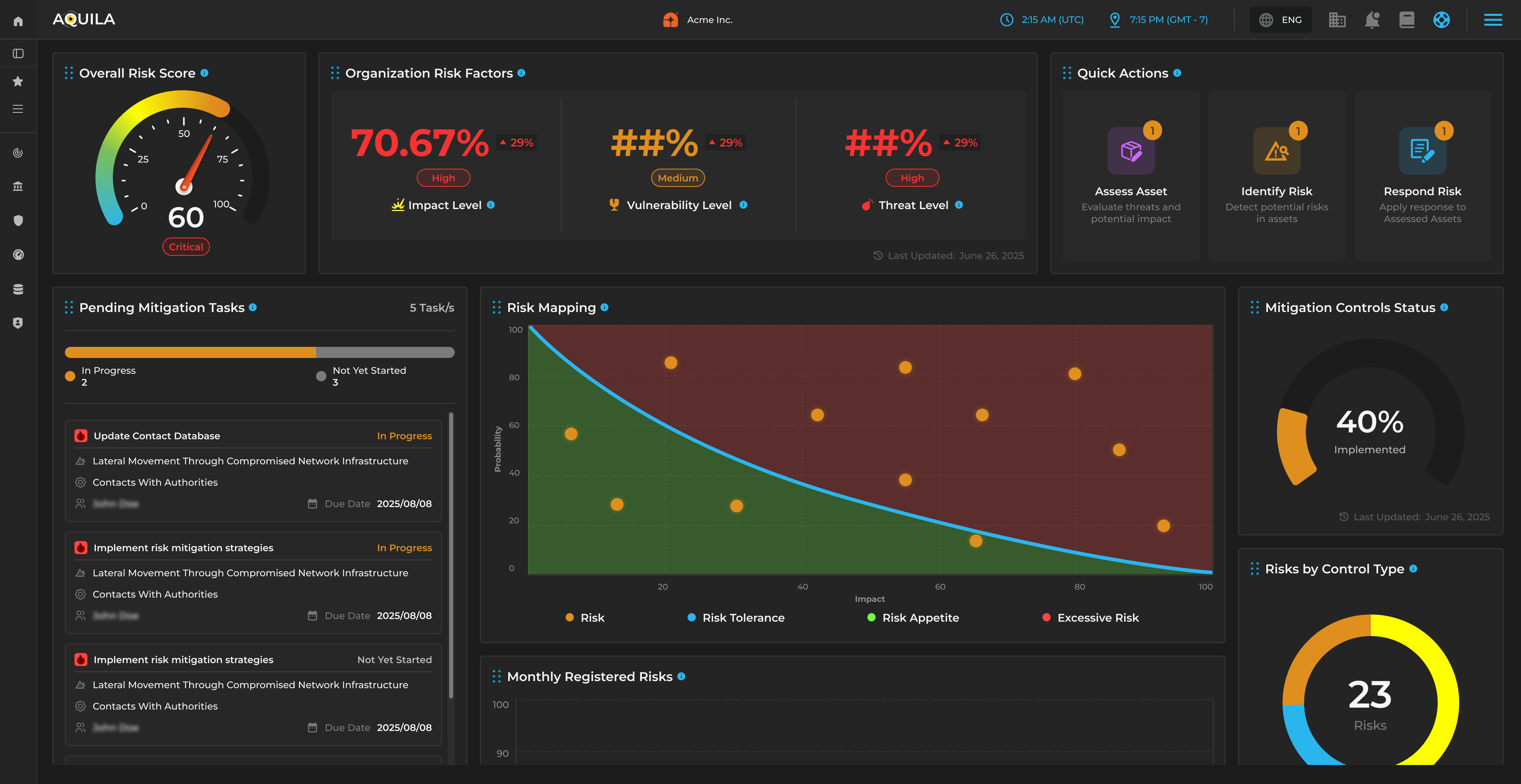Click the bank institution sidebar icon
Screen dimensions: 1521x784
coord(18,186)
